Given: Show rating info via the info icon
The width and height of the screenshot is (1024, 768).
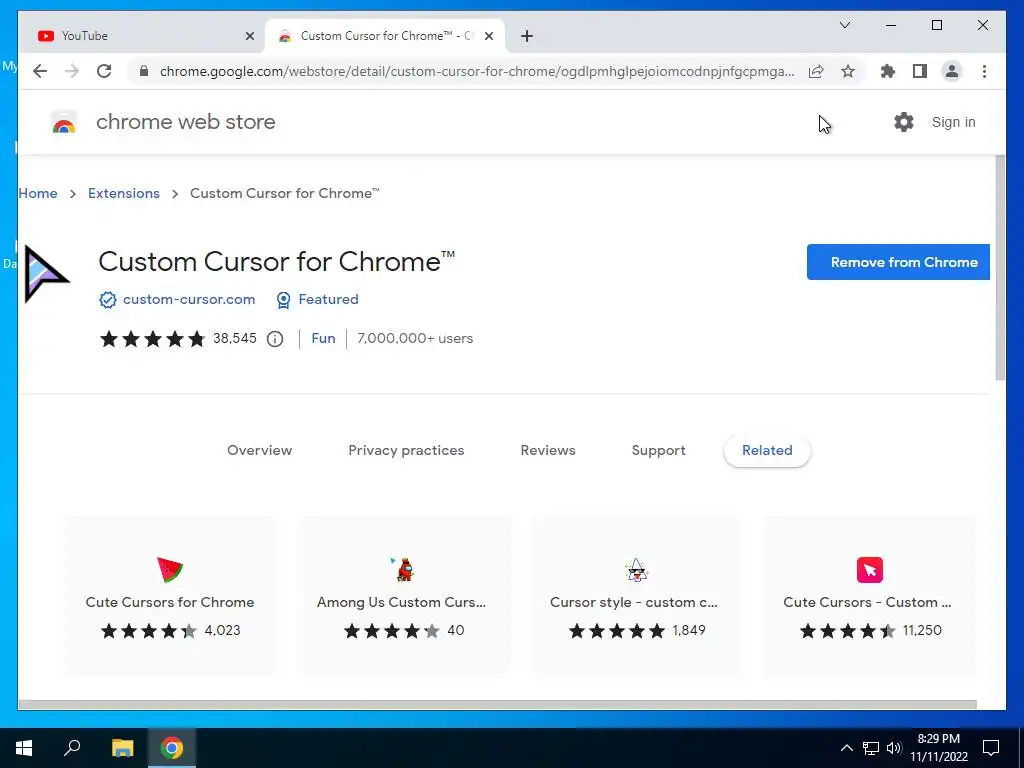Looking at the screenshot, I should 275,339.
